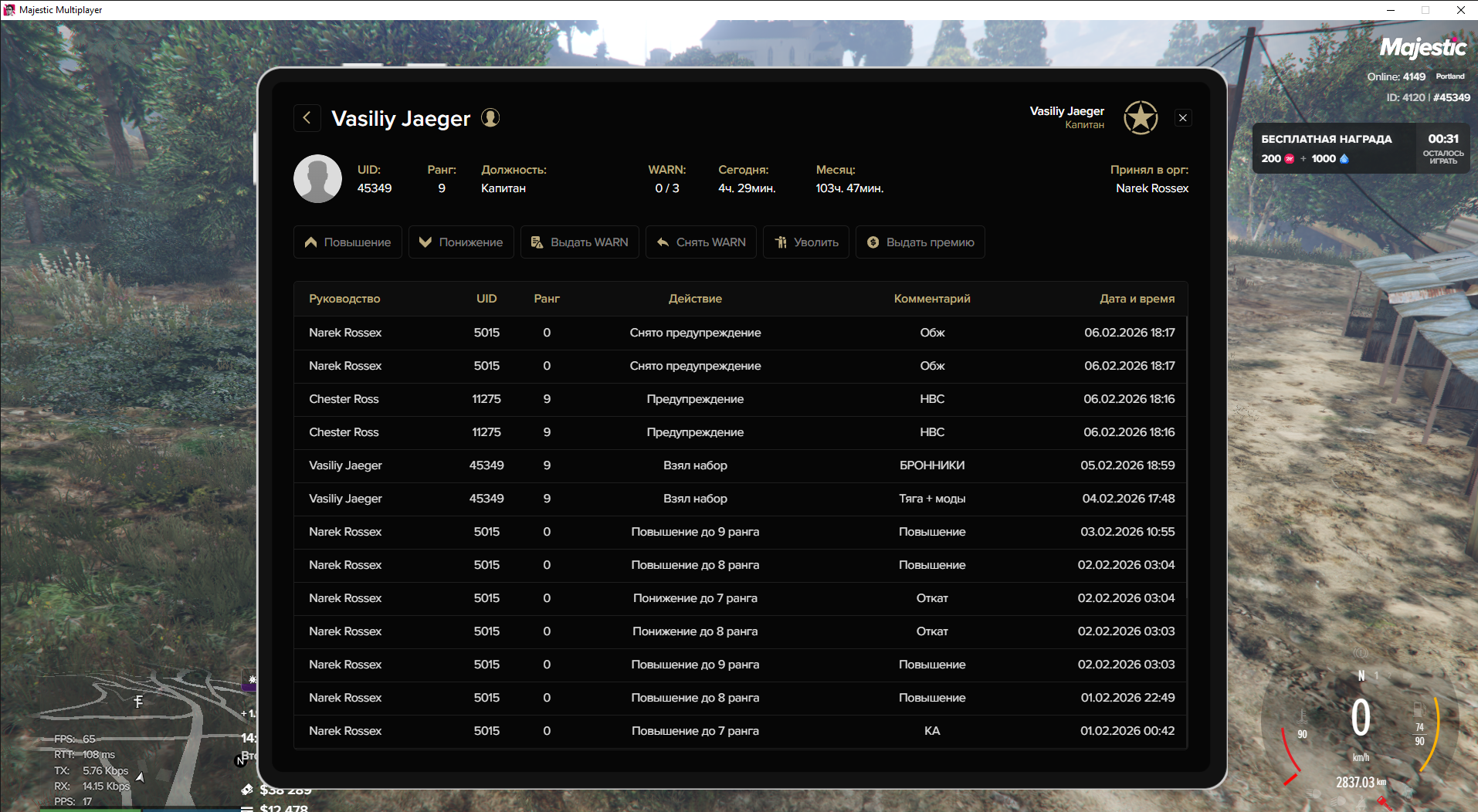The width and height of the screenshot is (1478, 812).
Task: Click the Majestic logo in the corner
Action: click(x=1422, y=48)
